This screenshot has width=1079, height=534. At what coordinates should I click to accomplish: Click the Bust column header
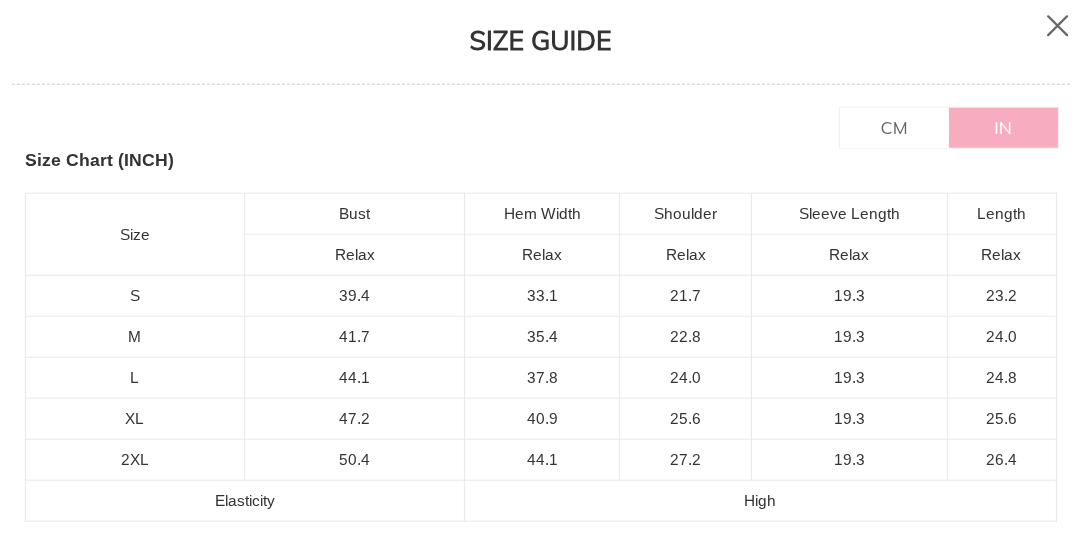tap(354, 214)
